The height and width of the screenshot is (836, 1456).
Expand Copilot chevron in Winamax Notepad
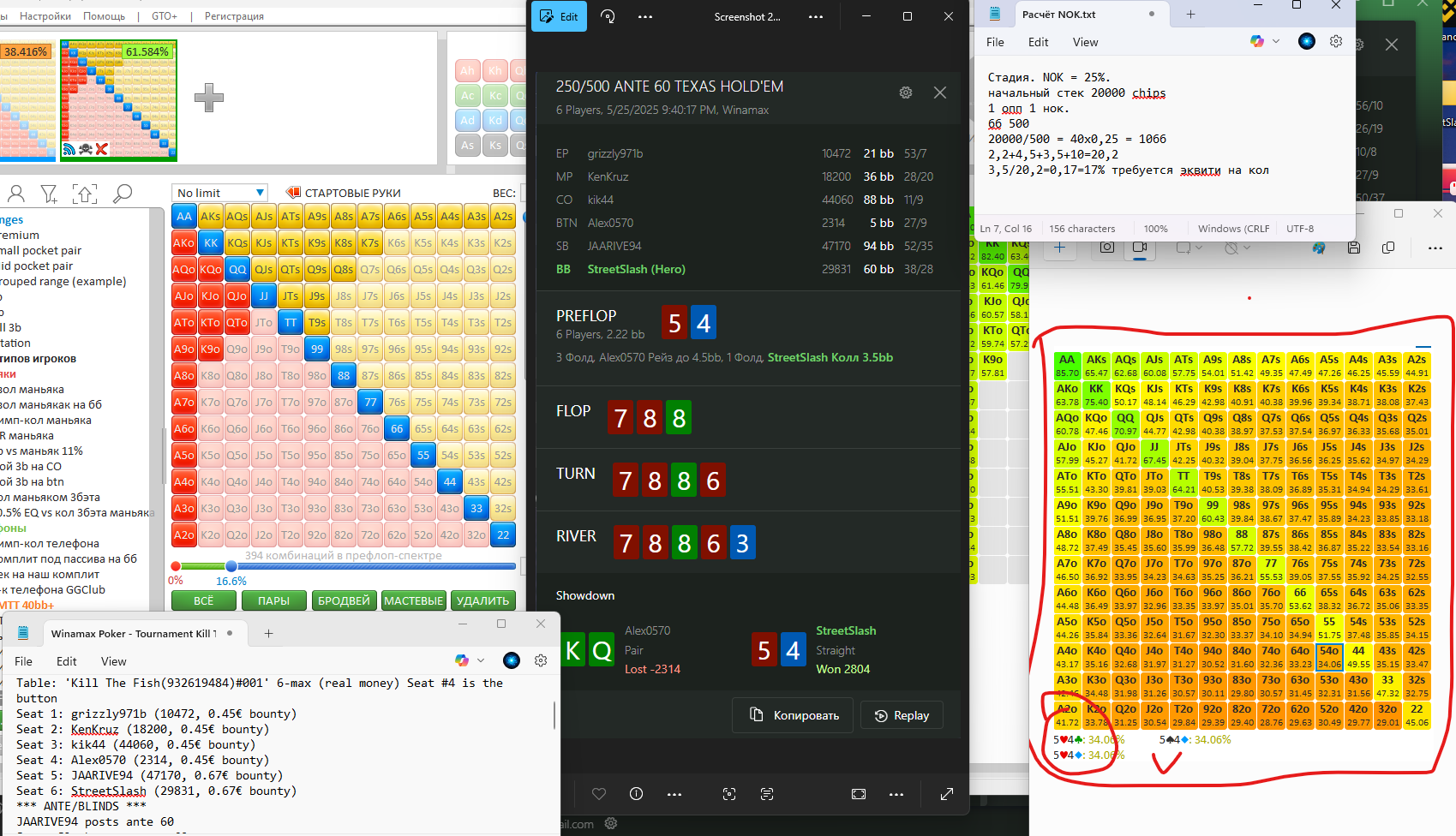tap(481, 660)
